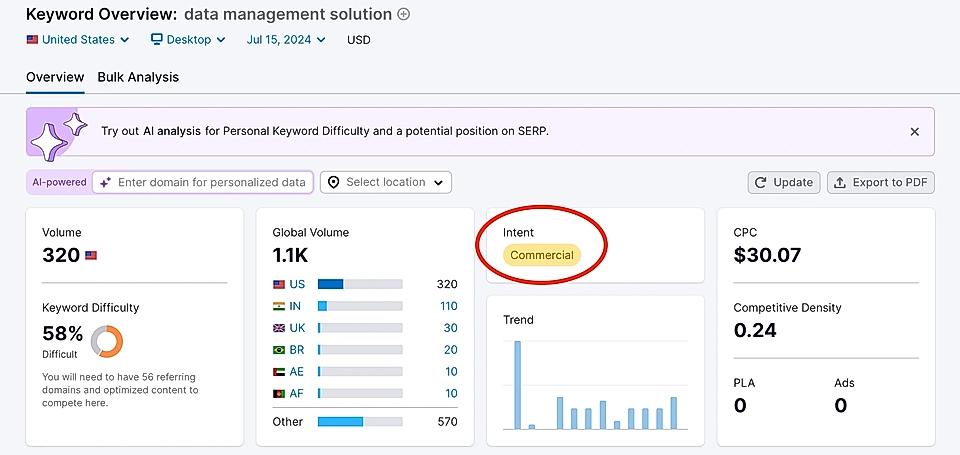This screenshot has width=960, height=455.
Task: Open the UK country link
Action: [x=298, y=328]
